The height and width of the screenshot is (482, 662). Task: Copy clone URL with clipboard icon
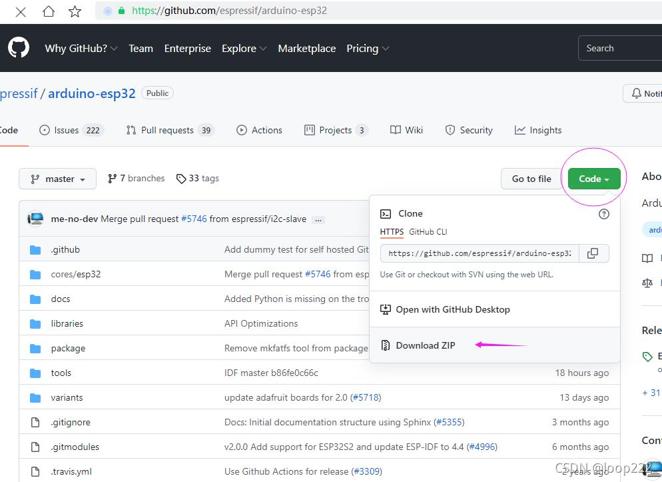(592, 253)
